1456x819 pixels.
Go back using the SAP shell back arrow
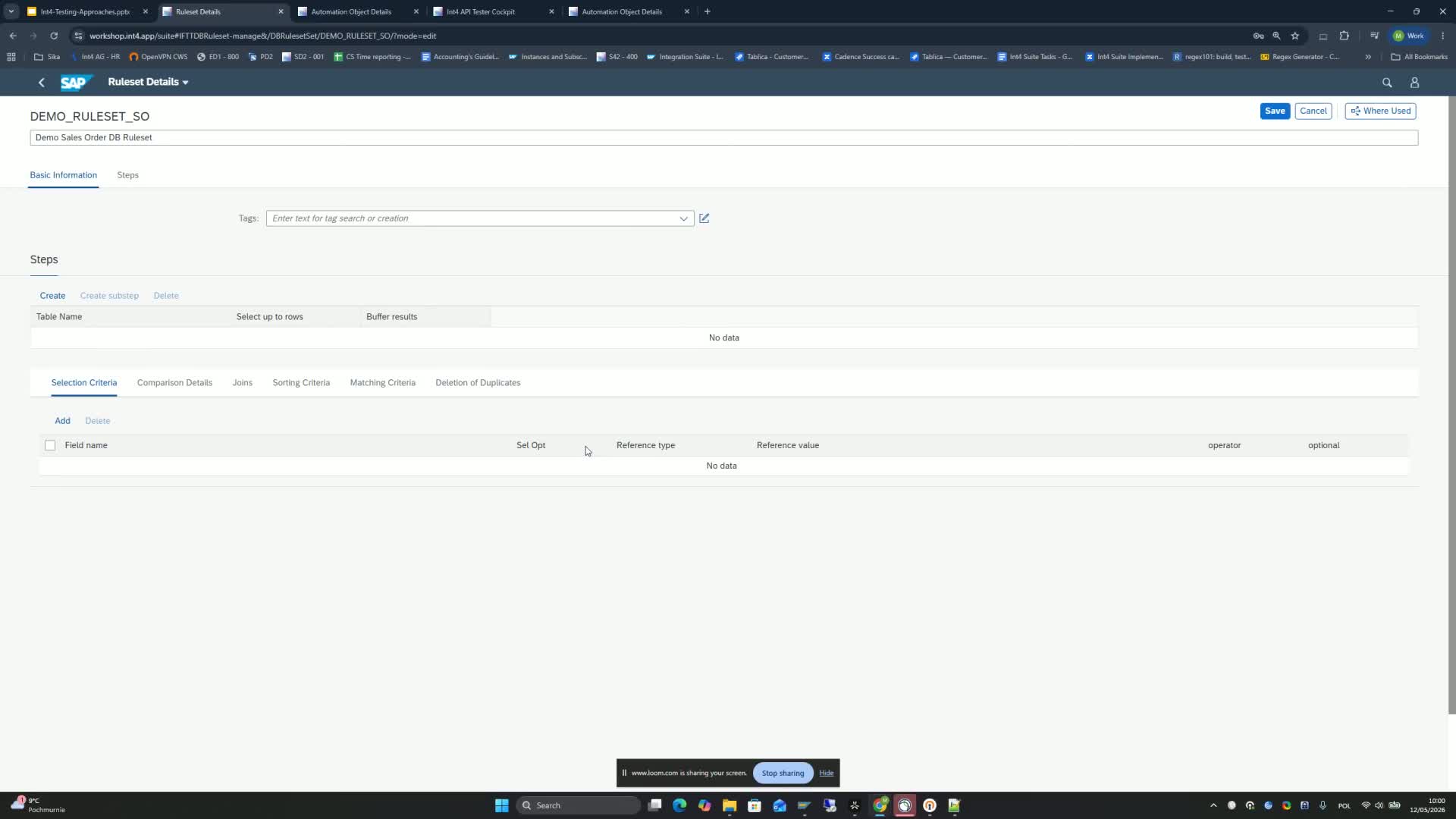coord(42,82)
